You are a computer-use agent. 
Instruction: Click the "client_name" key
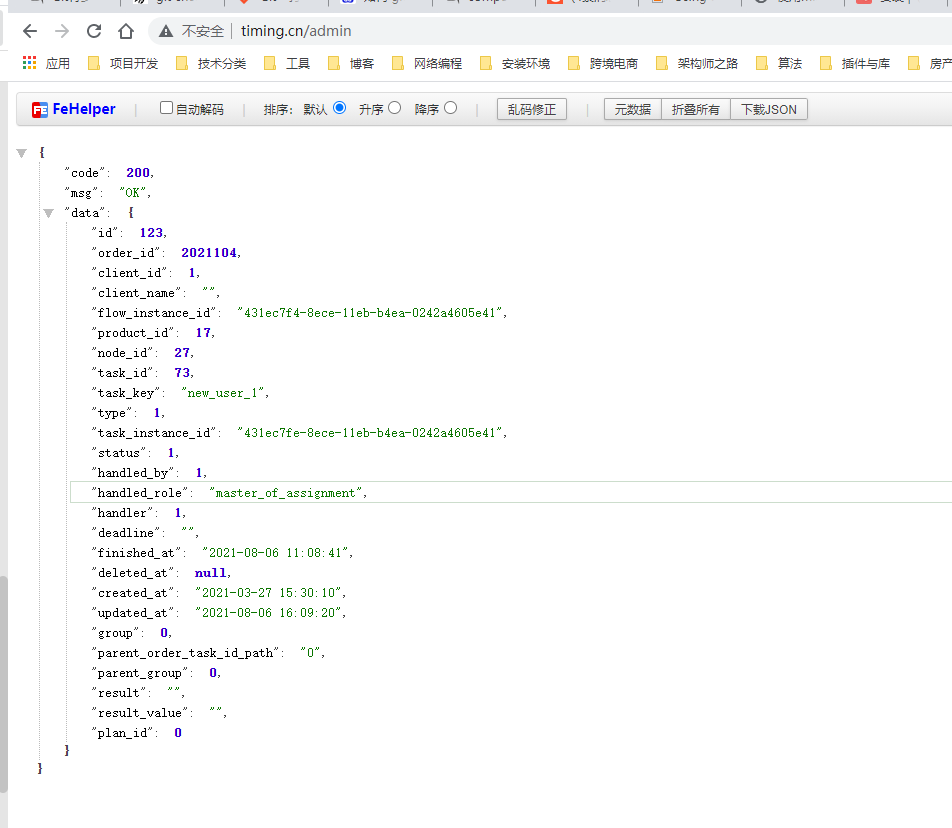pos(136,293)
